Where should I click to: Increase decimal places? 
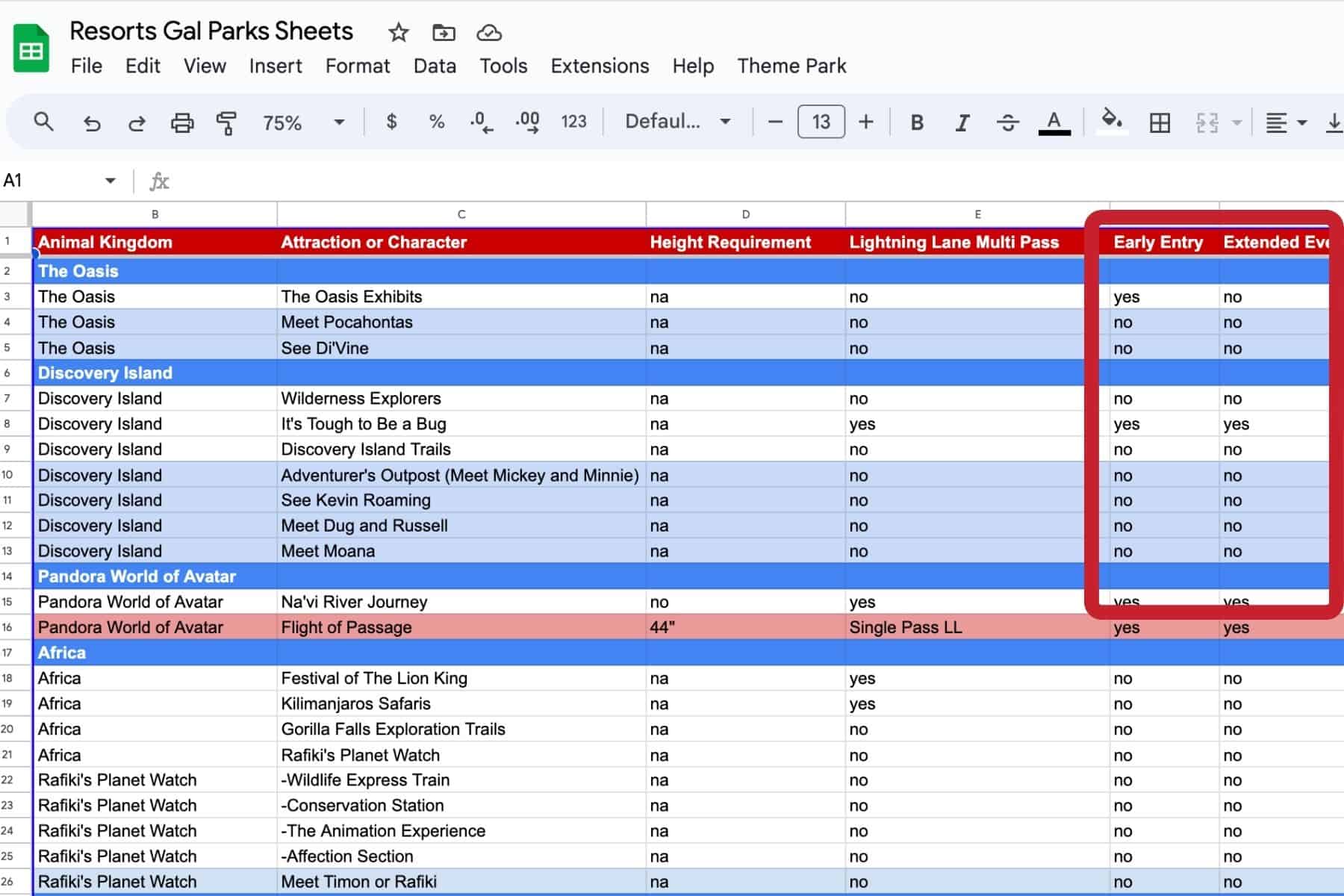[528, 122]
